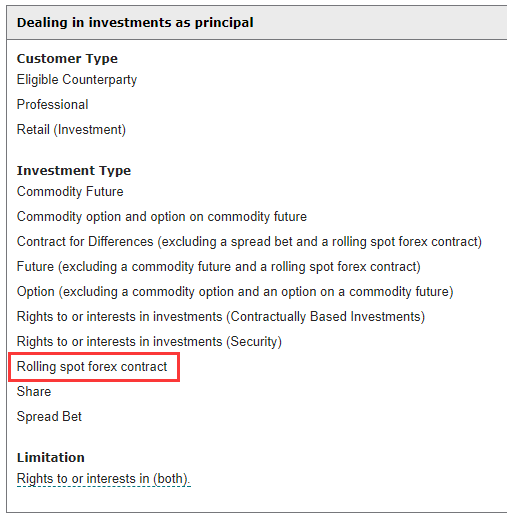The width and height of the screenshot is (507, 517).
Task: Click Retail (Investment) entry
Action: point(71,130)
